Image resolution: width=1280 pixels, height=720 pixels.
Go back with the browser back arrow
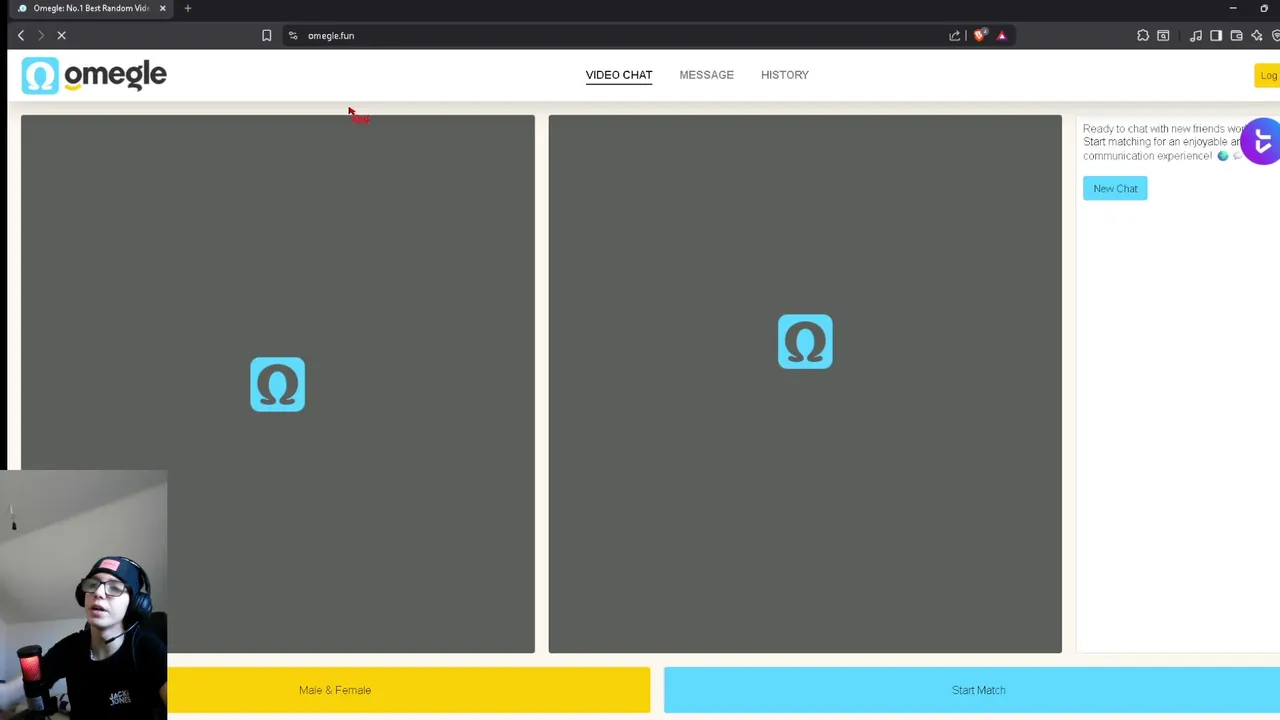point(20,35)
